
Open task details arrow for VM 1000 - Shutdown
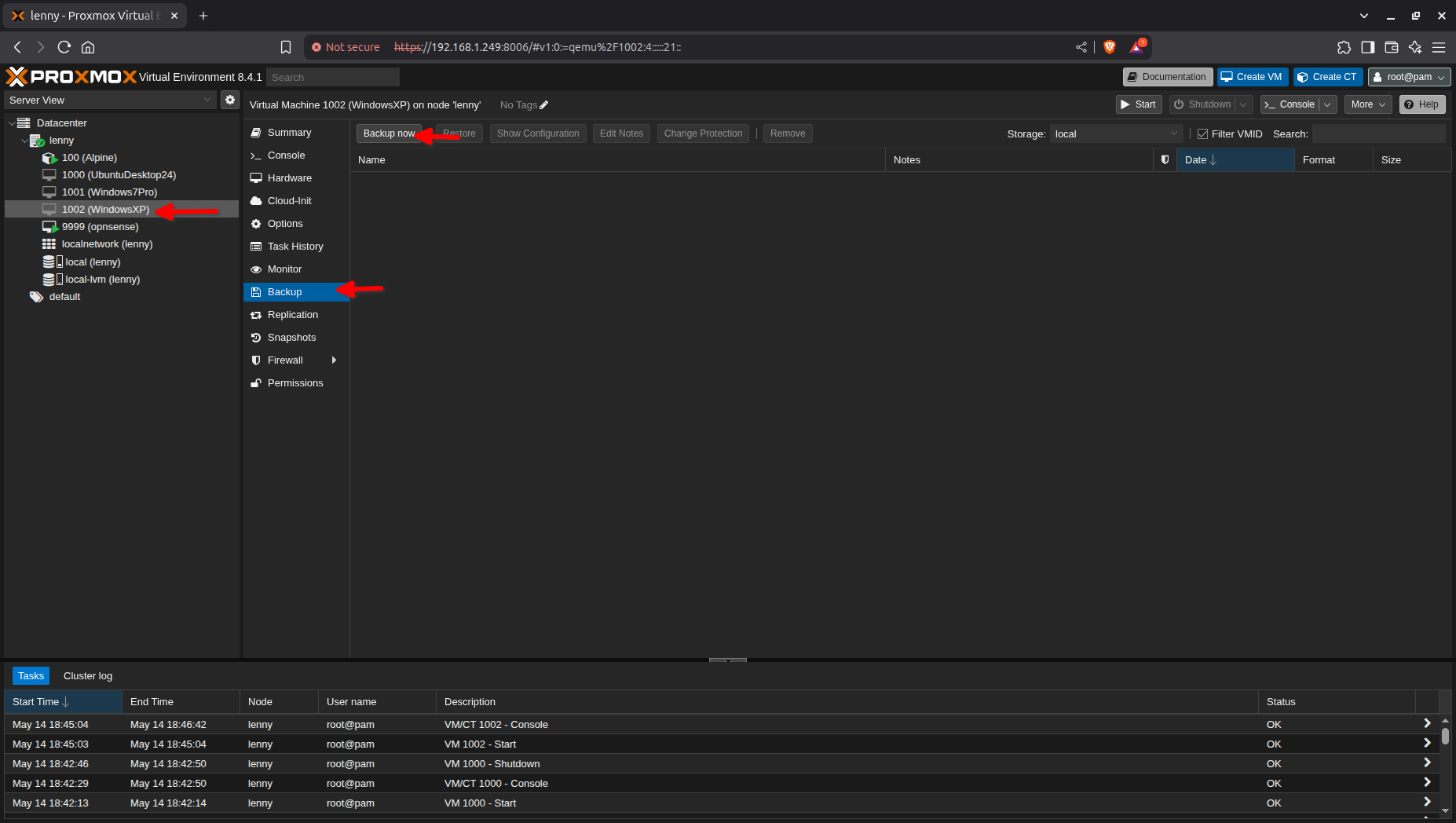[1427, 763]
